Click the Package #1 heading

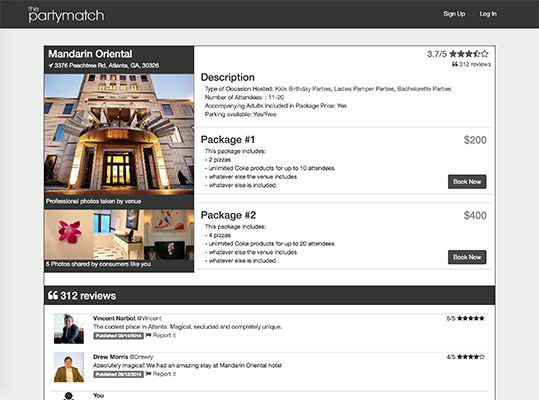tap(228, 140)
